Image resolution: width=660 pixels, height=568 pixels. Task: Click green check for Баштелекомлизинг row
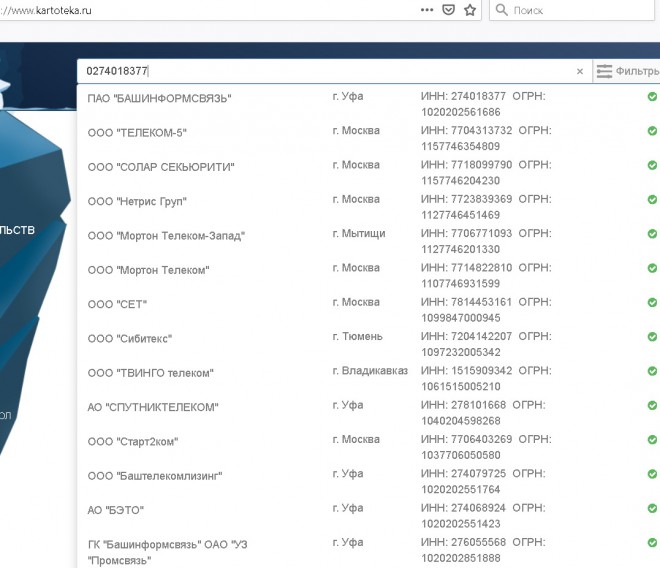tap(652, 474)
